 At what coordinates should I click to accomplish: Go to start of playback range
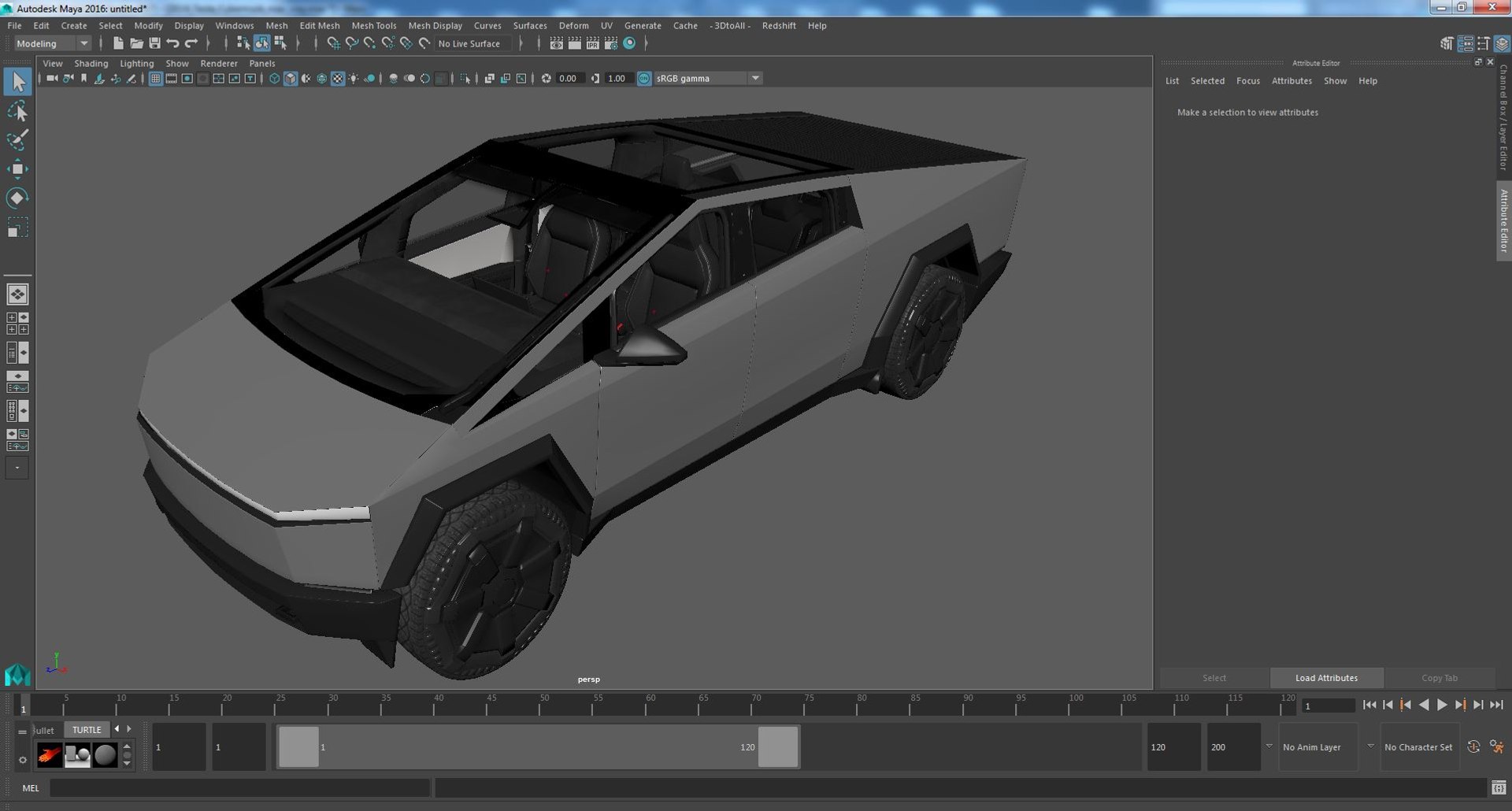tap(1369, 705)
